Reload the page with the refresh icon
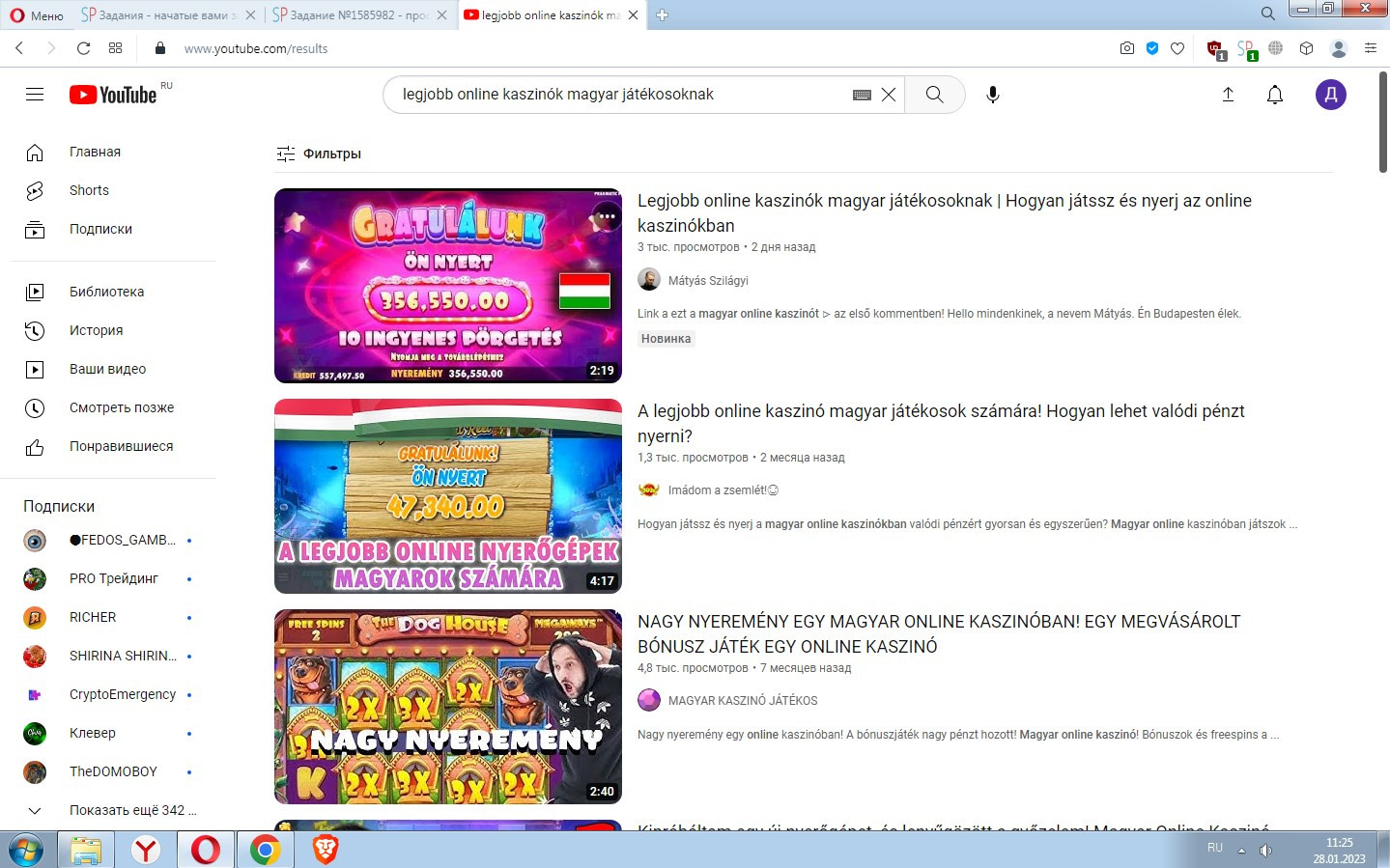Screen dimensions: 1390x868 pos(84,48)
